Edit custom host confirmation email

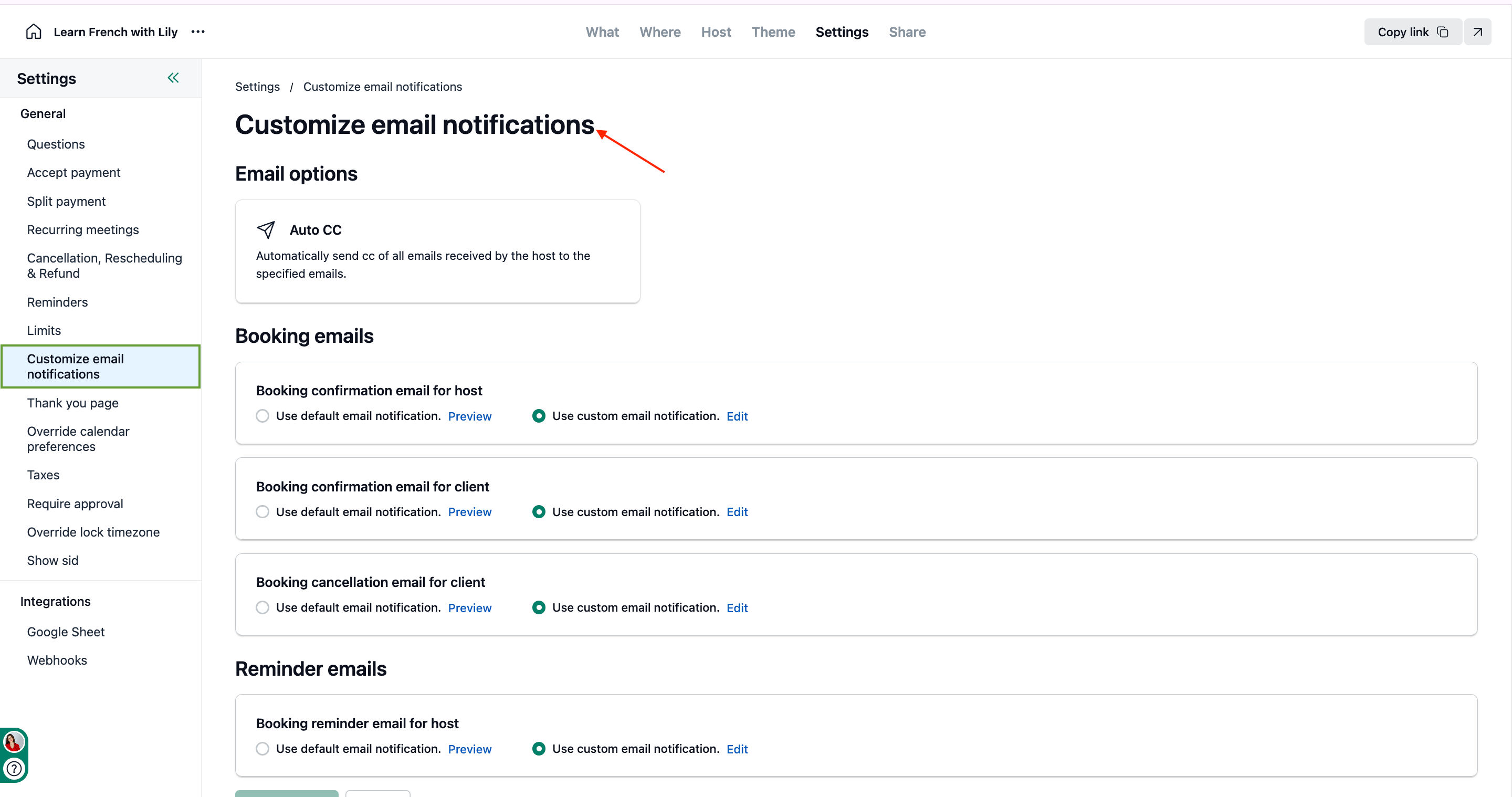click(x=737, y=416)
